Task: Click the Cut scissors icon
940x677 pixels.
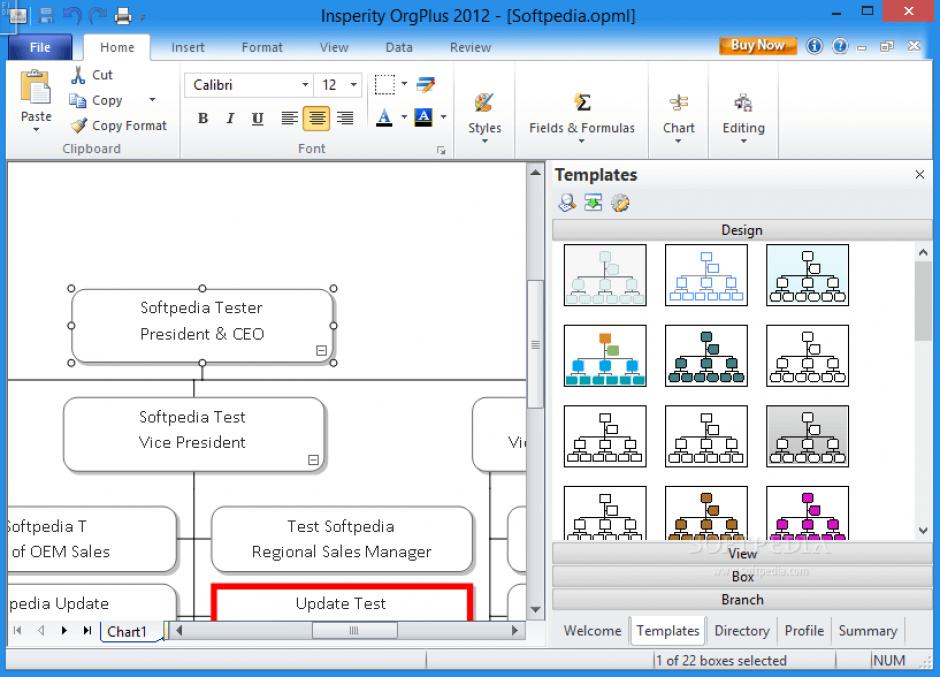Action: tap(78, 75)
